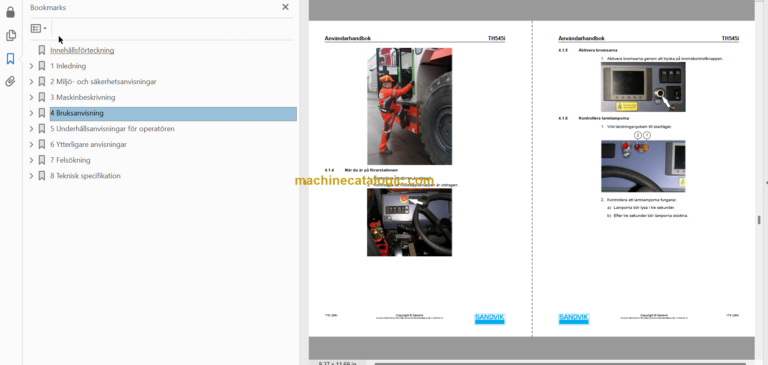
Task: Expand 6 Ytterligare anvisningar bookmark
Action: point(31,144)
